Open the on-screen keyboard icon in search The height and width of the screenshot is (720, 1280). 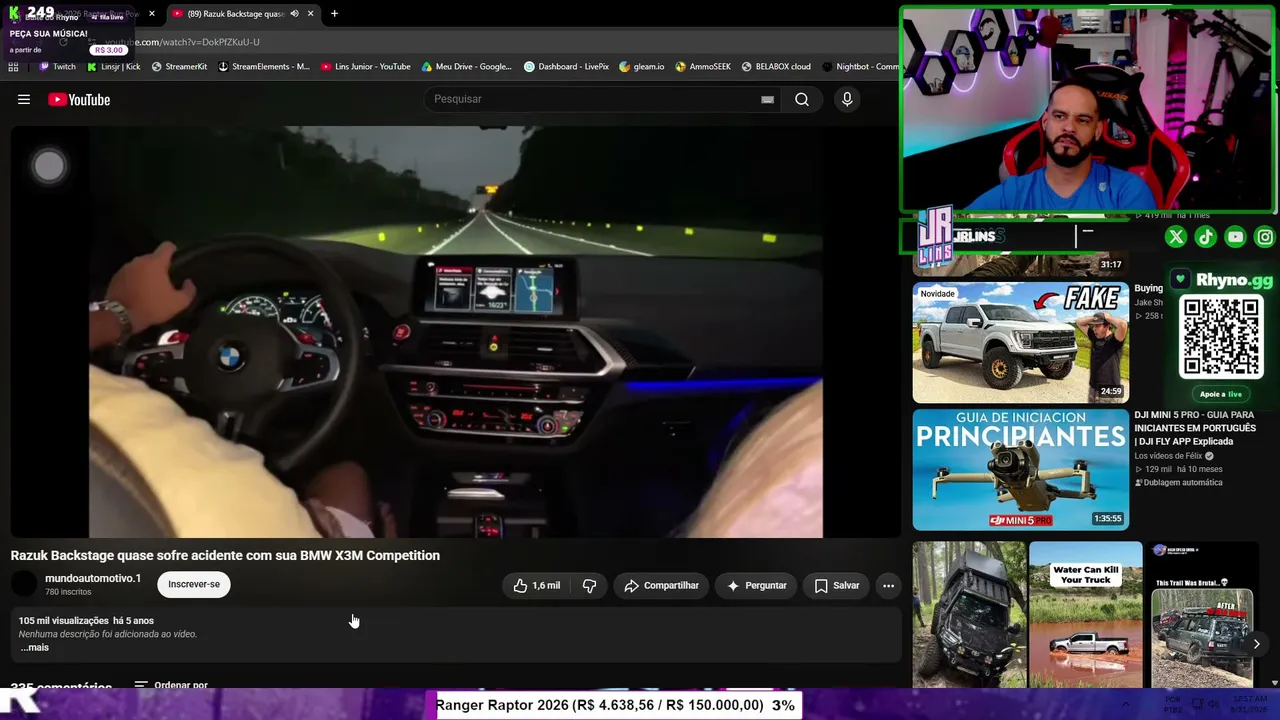click(767, 99)
